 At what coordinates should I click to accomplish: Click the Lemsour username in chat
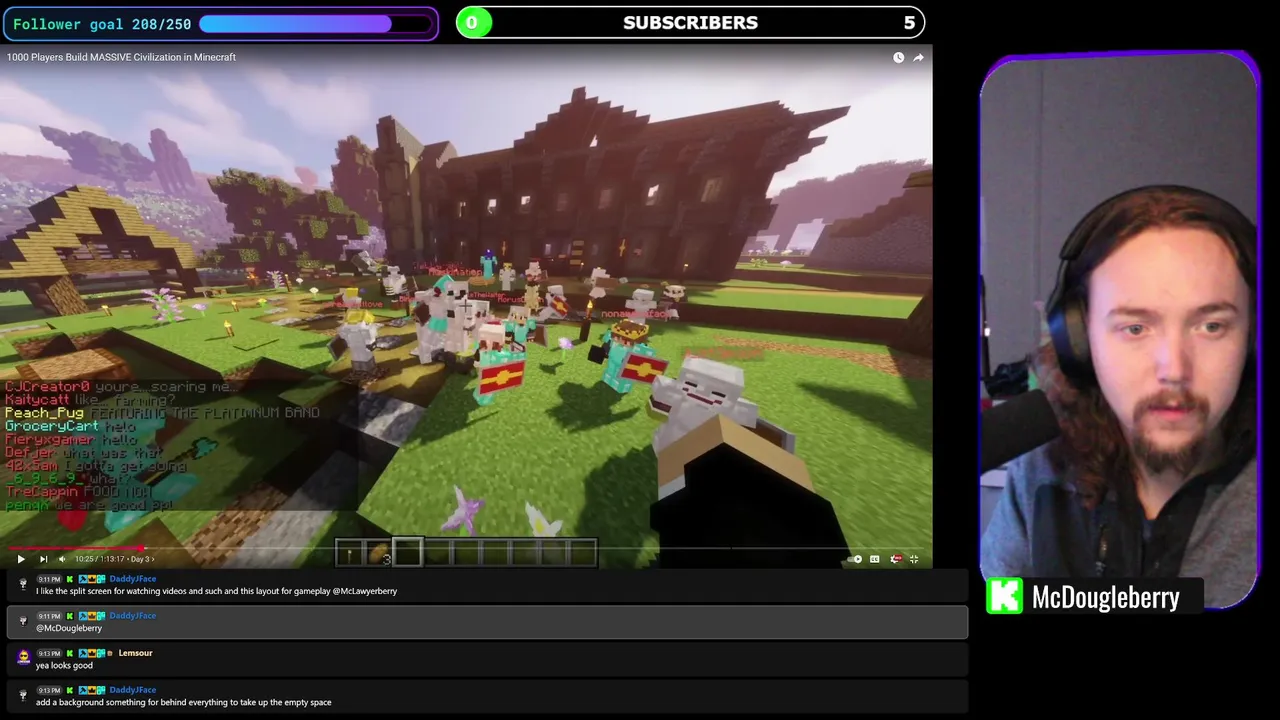(x=135, y=653)
